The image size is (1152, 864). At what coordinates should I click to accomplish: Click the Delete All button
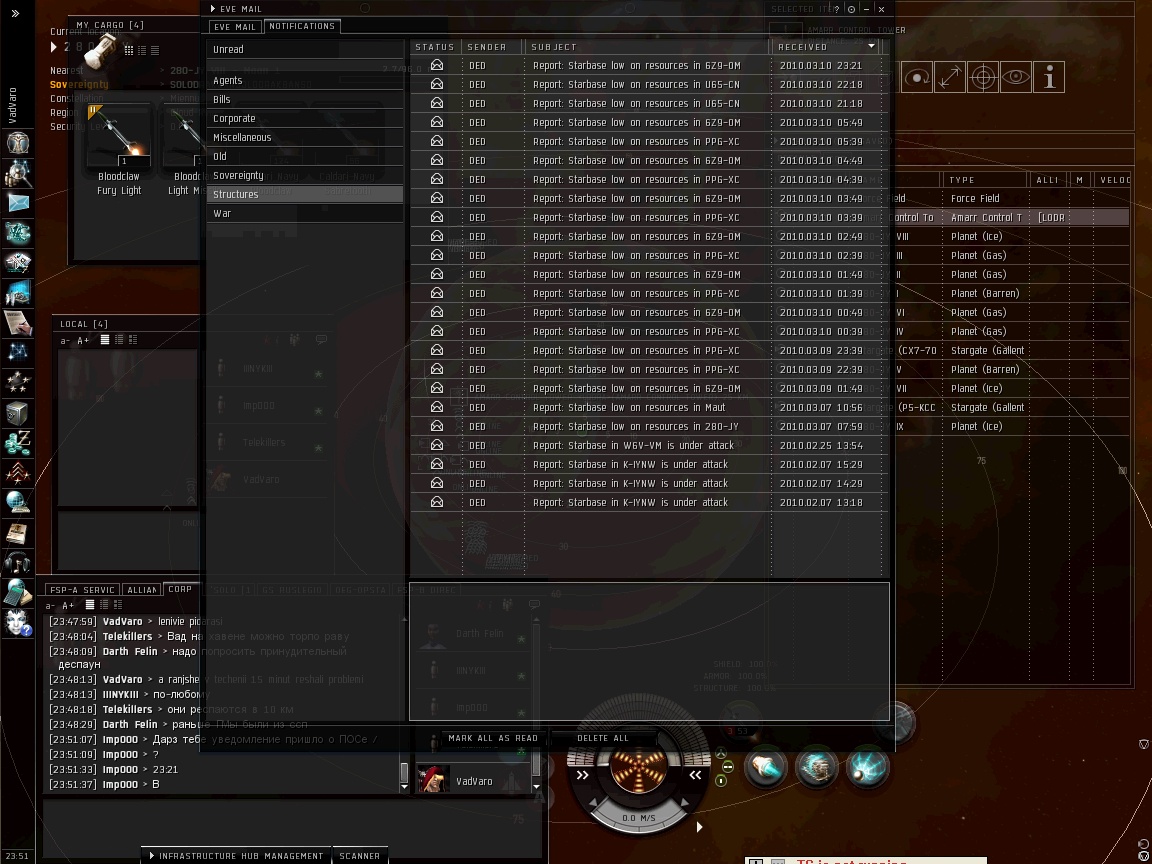click(602, 738)
